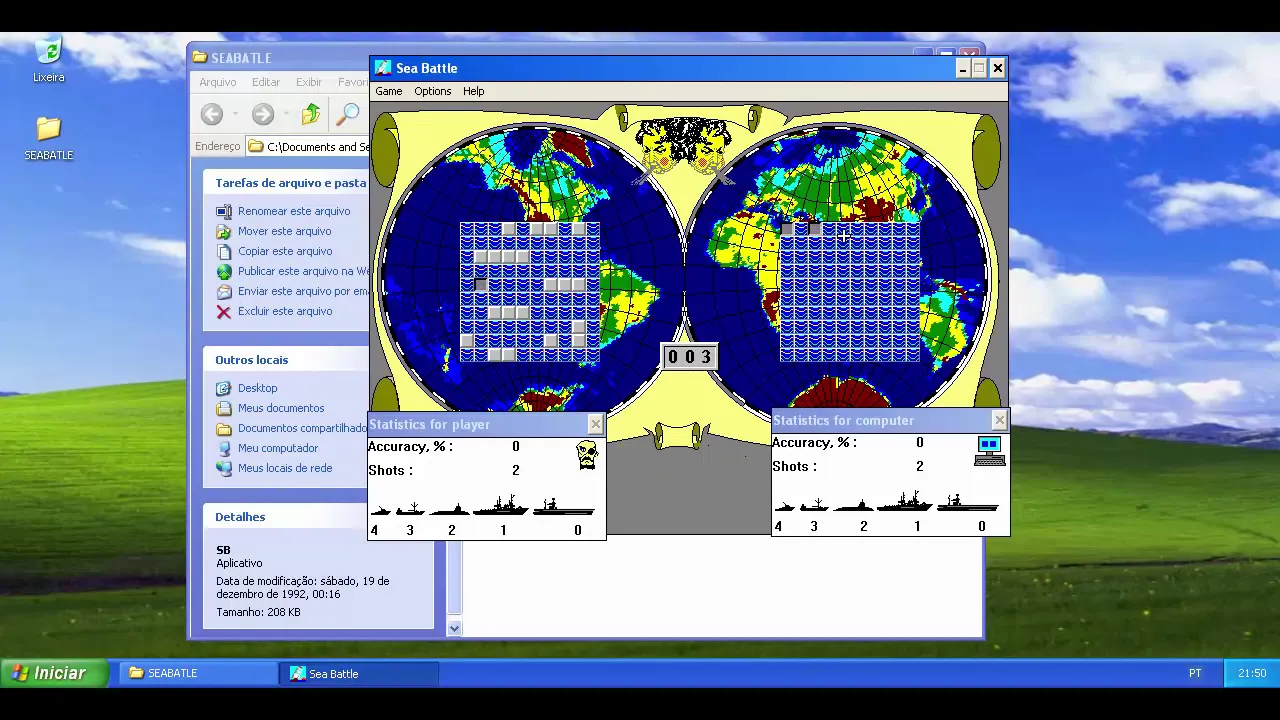Open the Help menu
The height and width of the screenshot is (720, 1280).
pyautogui.click(x=473, y=91)
